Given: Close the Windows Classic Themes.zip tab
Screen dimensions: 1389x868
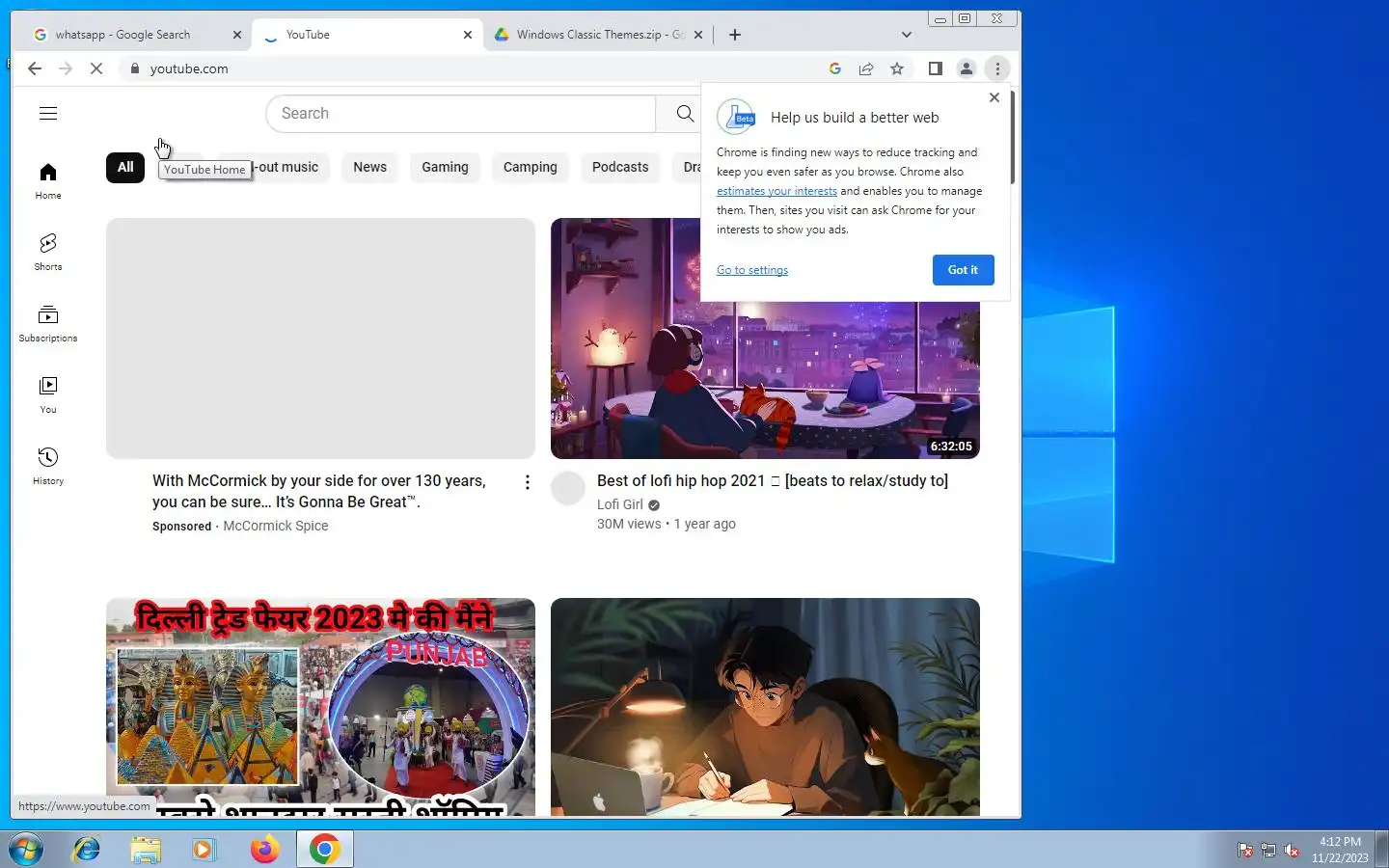Looking at the screenshot, I should (698, 35).
